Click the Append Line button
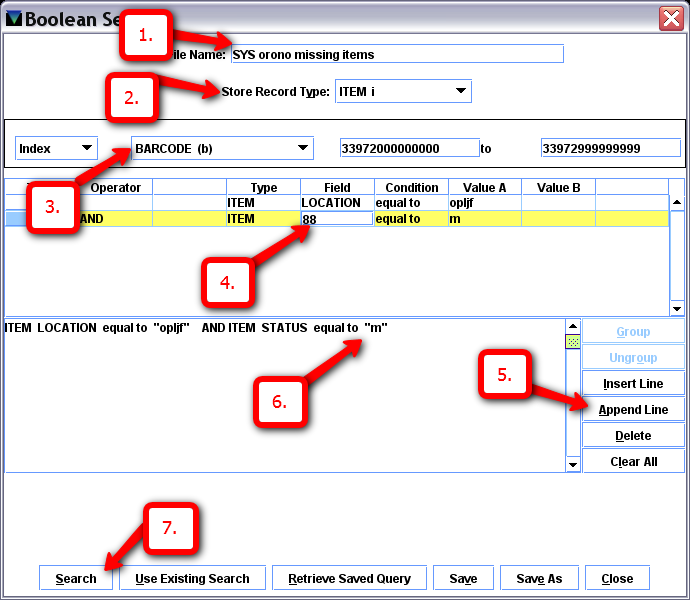This screenshot has height=600, width=690. click(633, 410)
